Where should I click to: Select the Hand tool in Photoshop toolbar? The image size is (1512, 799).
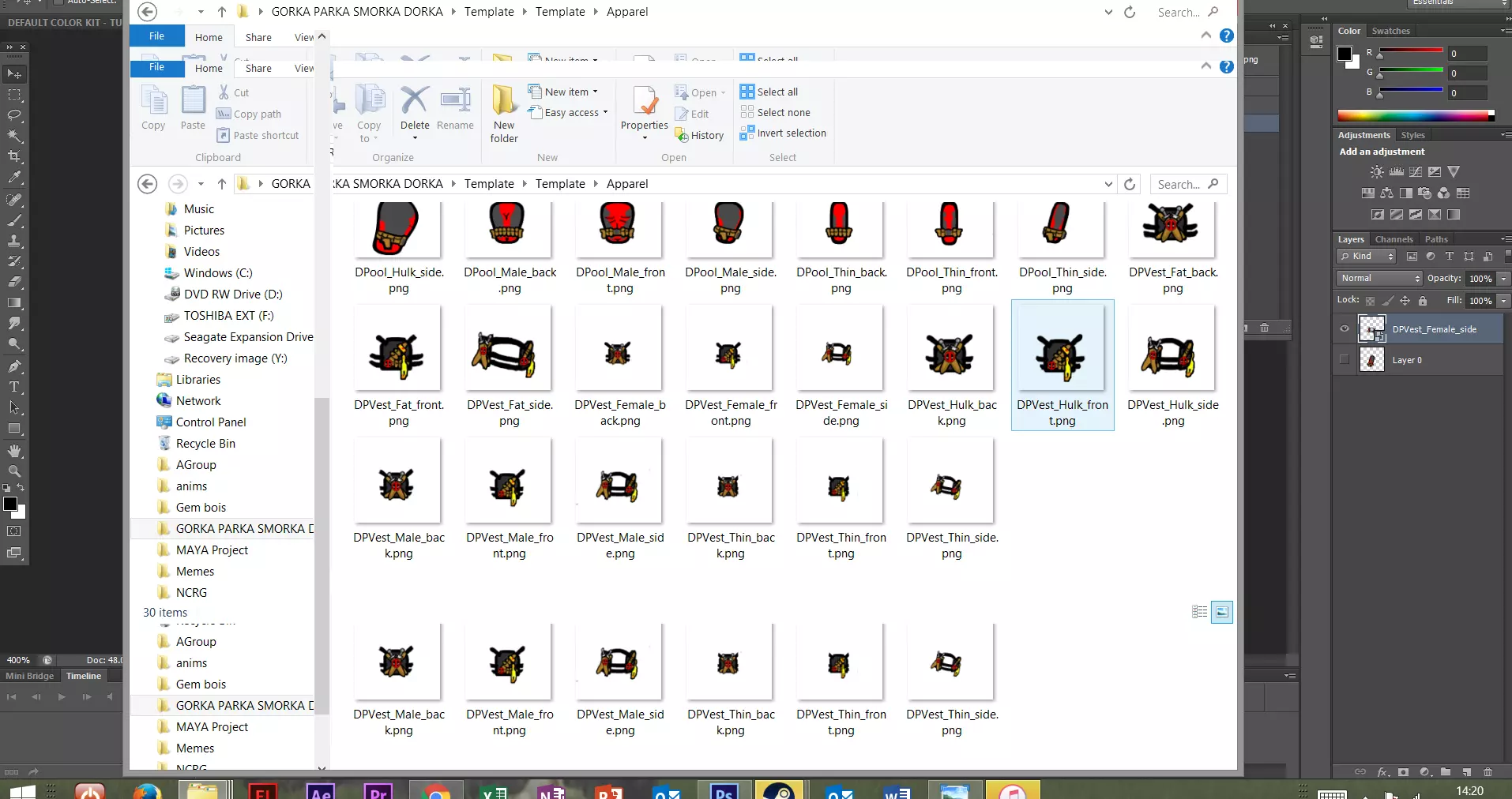[14, 451]
